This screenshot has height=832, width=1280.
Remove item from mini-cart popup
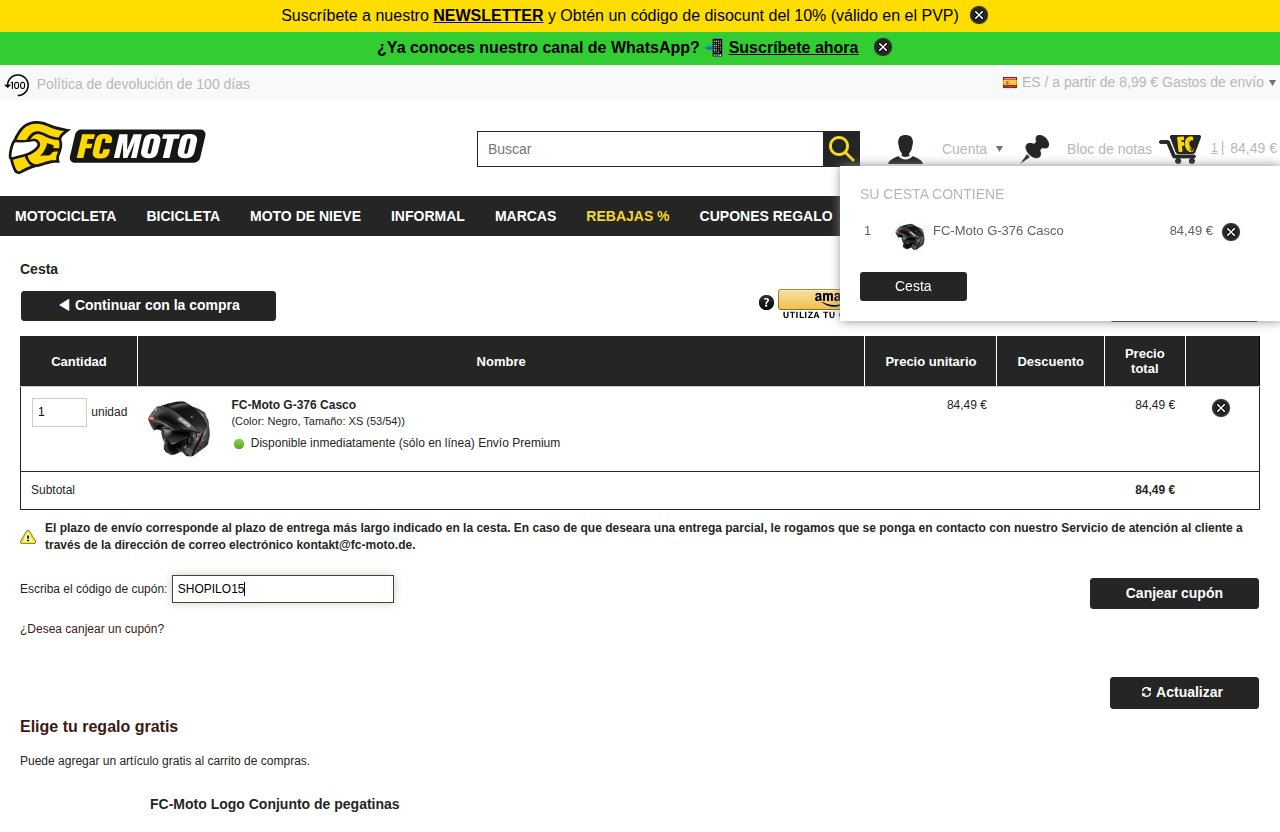pos(1231,232)
